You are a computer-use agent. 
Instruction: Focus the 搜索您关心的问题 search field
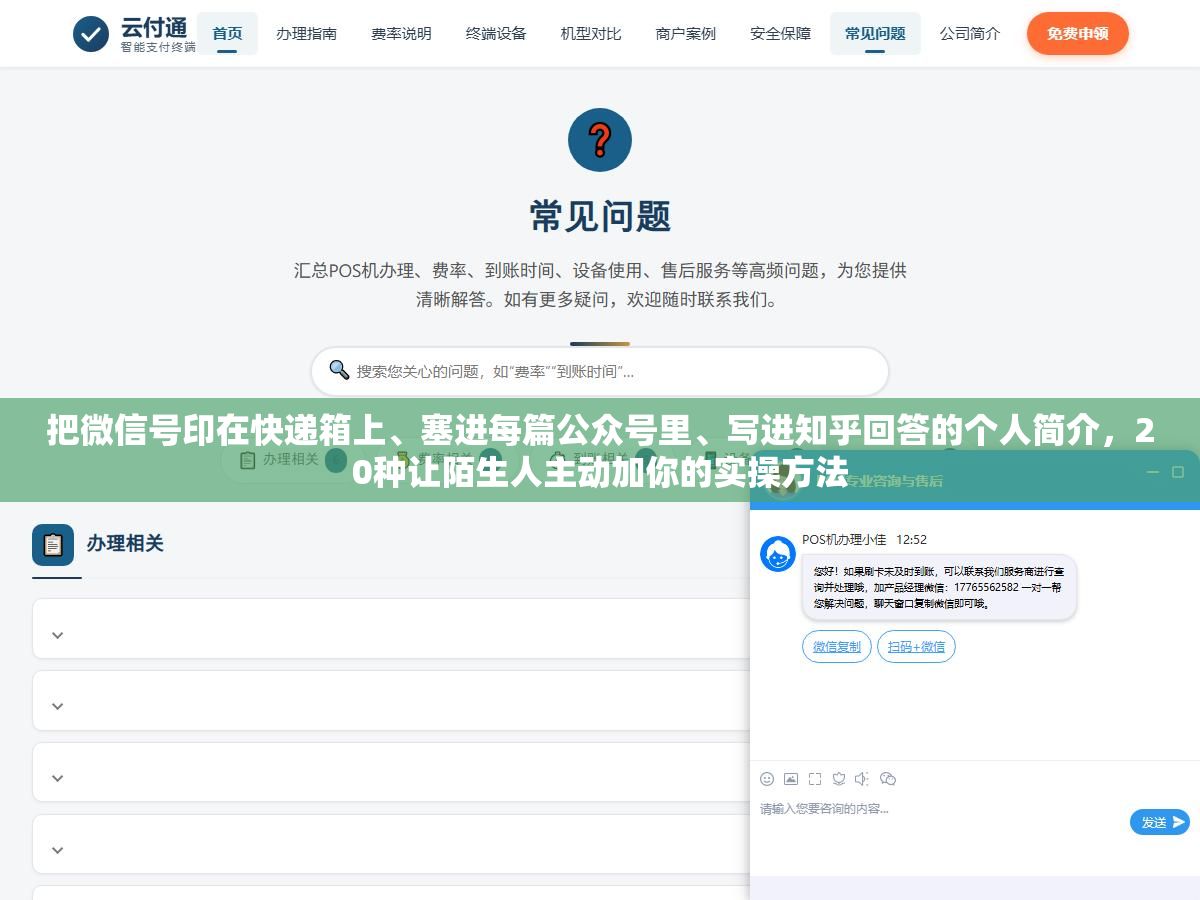pos(600,371)
